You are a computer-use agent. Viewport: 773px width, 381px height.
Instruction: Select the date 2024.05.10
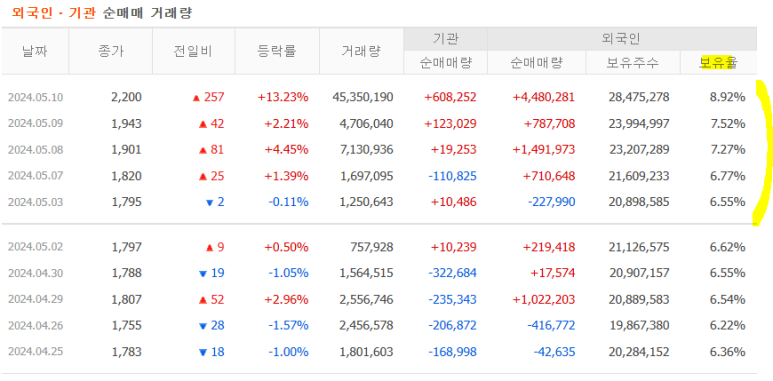tap(35, 97)
